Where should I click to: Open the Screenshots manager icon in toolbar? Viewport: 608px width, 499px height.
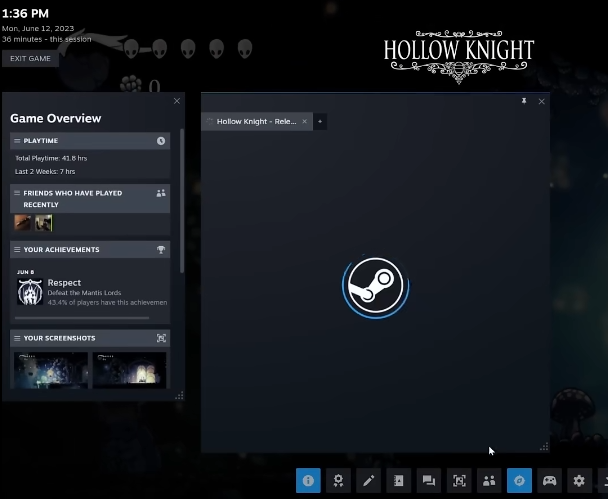459,480
